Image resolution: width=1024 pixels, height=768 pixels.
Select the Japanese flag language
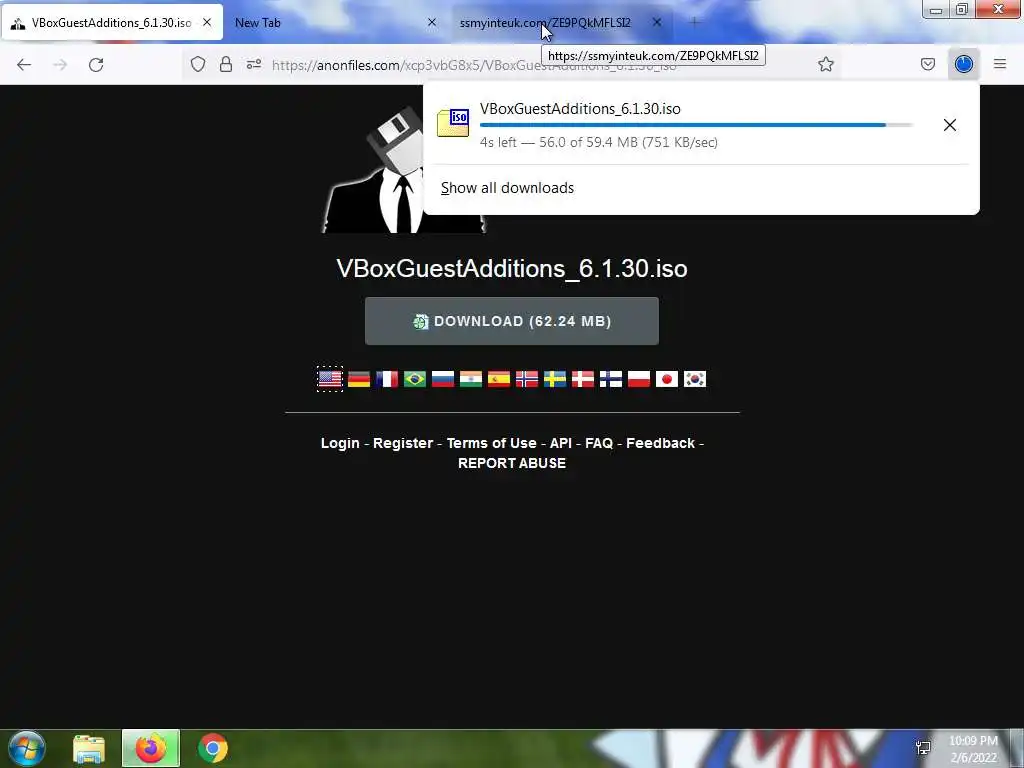667,379
